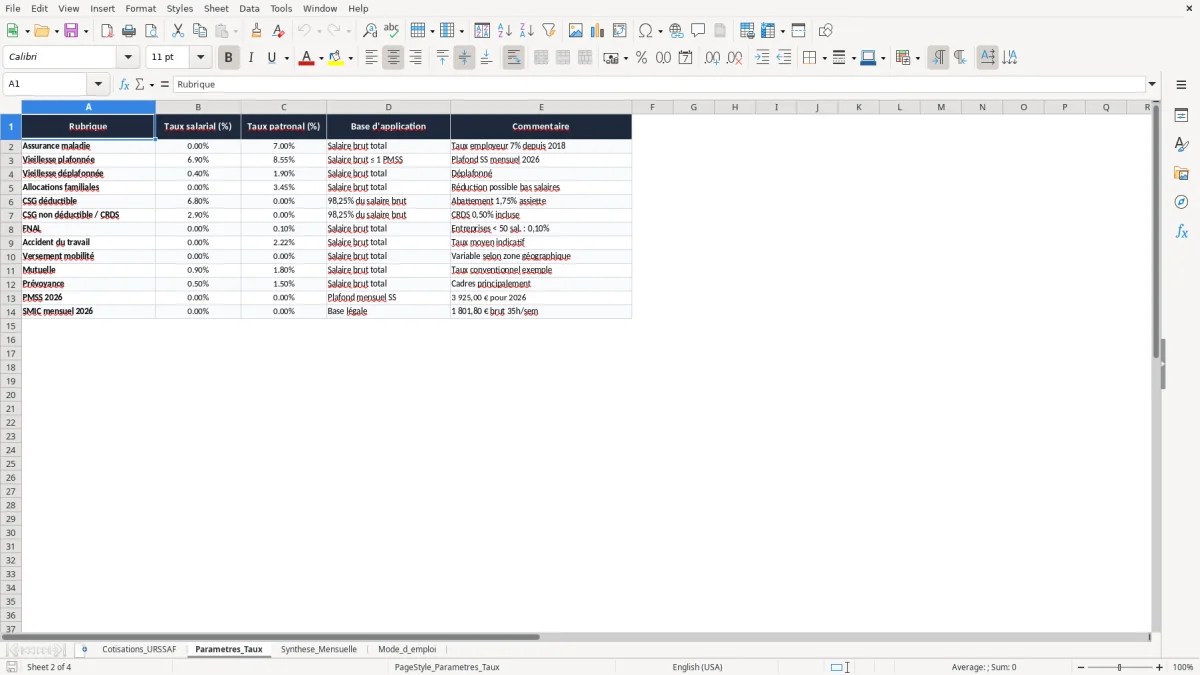Toggle Wrap Text button

click(x=513, y=58)
